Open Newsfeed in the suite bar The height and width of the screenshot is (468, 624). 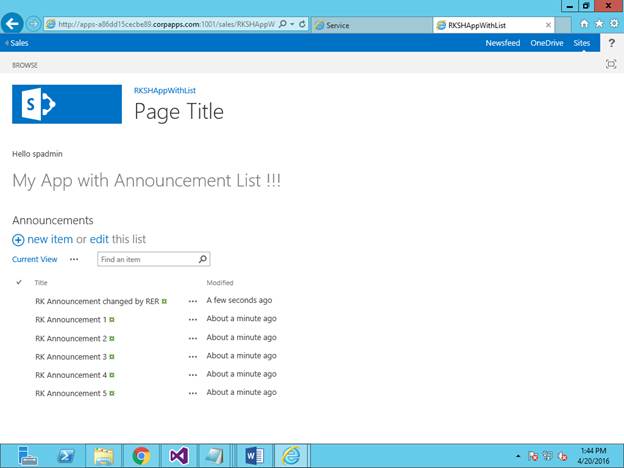[x=503, y=43]
